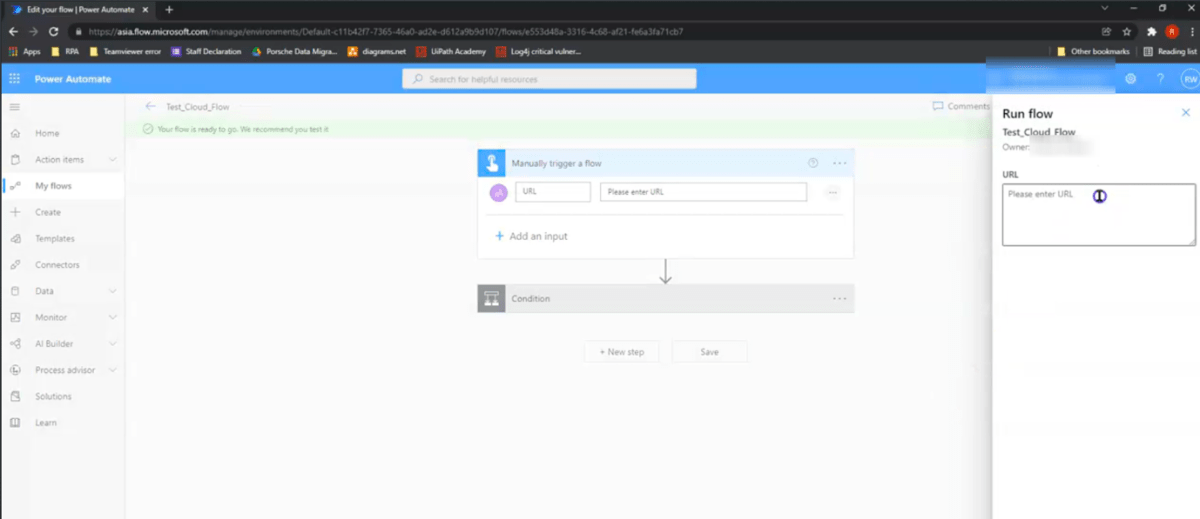Expand the Condition action card
Viewport: 1200px width, 519px height.
tap(666, 298)
